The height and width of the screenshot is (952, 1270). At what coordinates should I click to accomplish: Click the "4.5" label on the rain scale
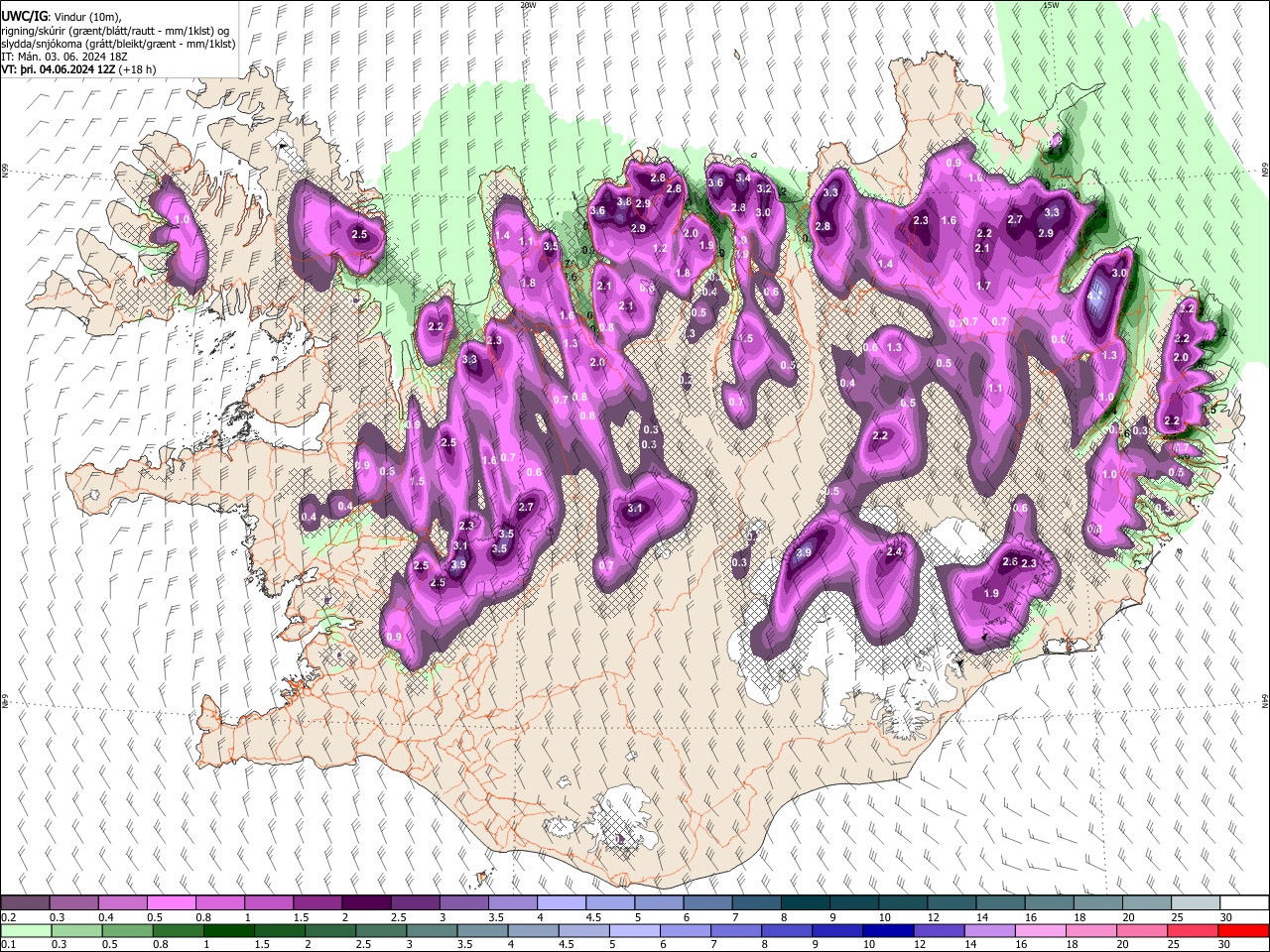point(567,944)
